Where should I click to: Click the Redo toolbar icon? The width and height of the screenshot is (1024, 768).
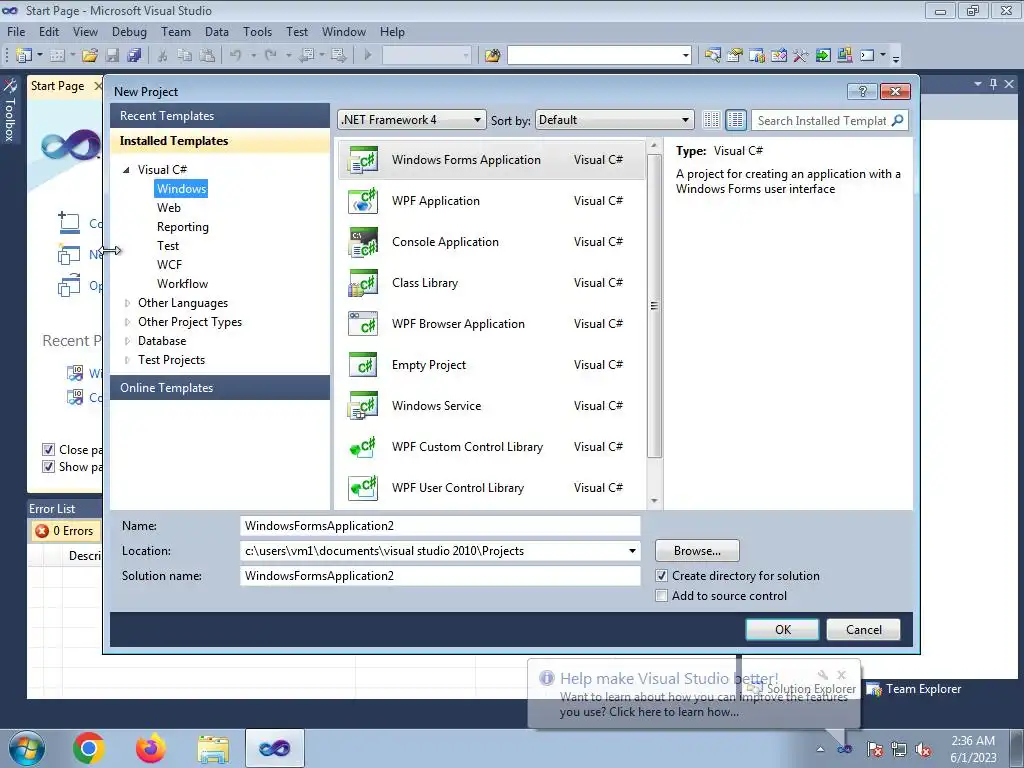(x=270, y=56)
